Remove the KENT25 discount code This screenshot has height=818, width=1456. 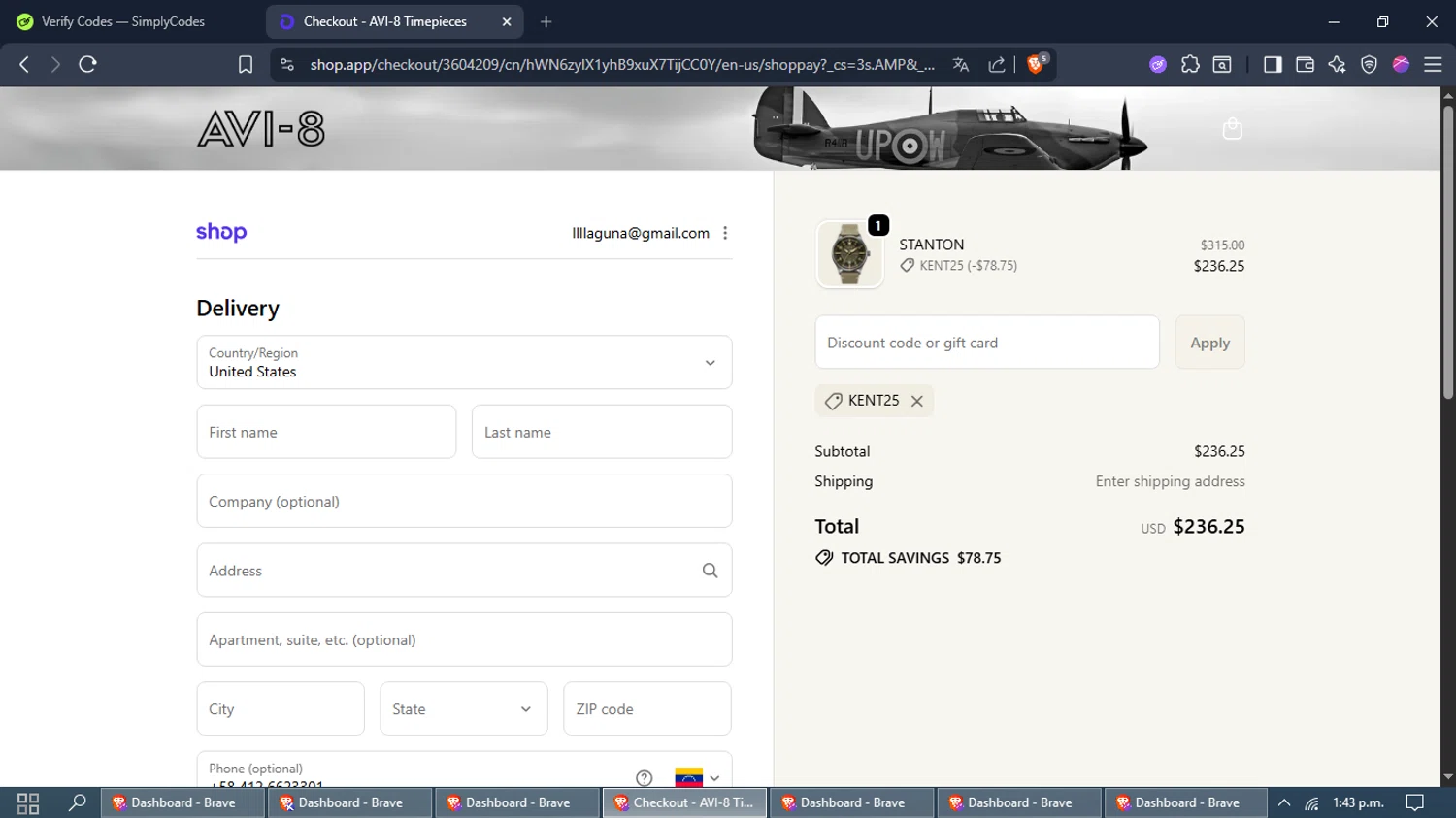click(917, 401)
